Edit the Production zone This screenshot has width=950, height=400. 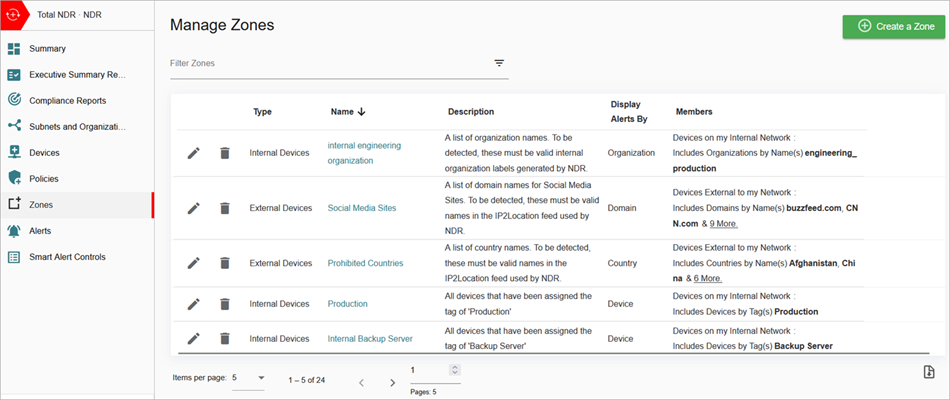tap(193, 304)
